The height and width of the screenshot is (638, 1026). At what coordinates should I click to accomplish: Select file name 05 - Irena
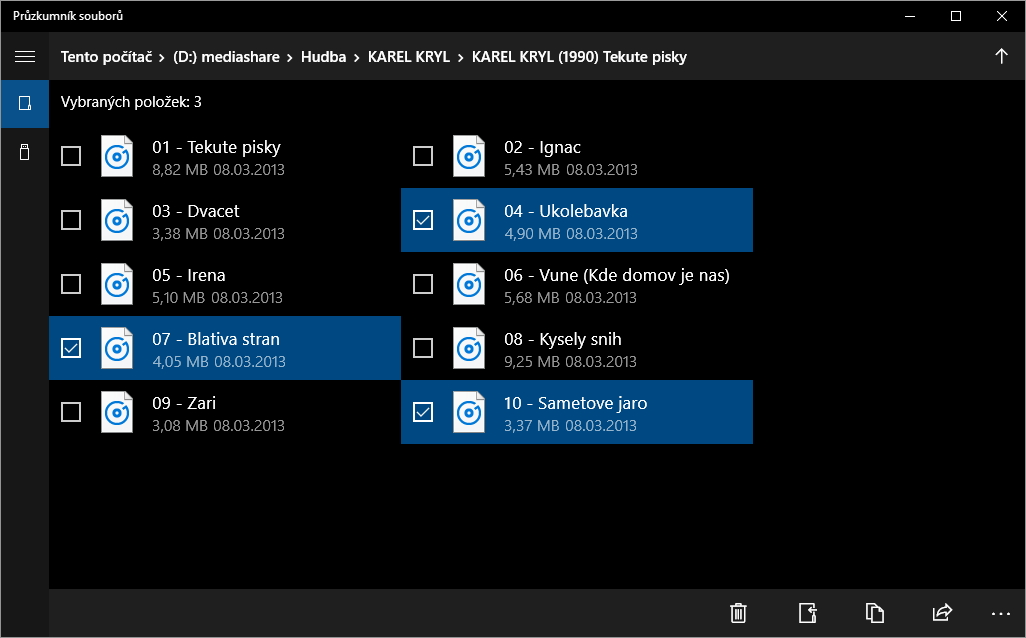pos(188,275)
